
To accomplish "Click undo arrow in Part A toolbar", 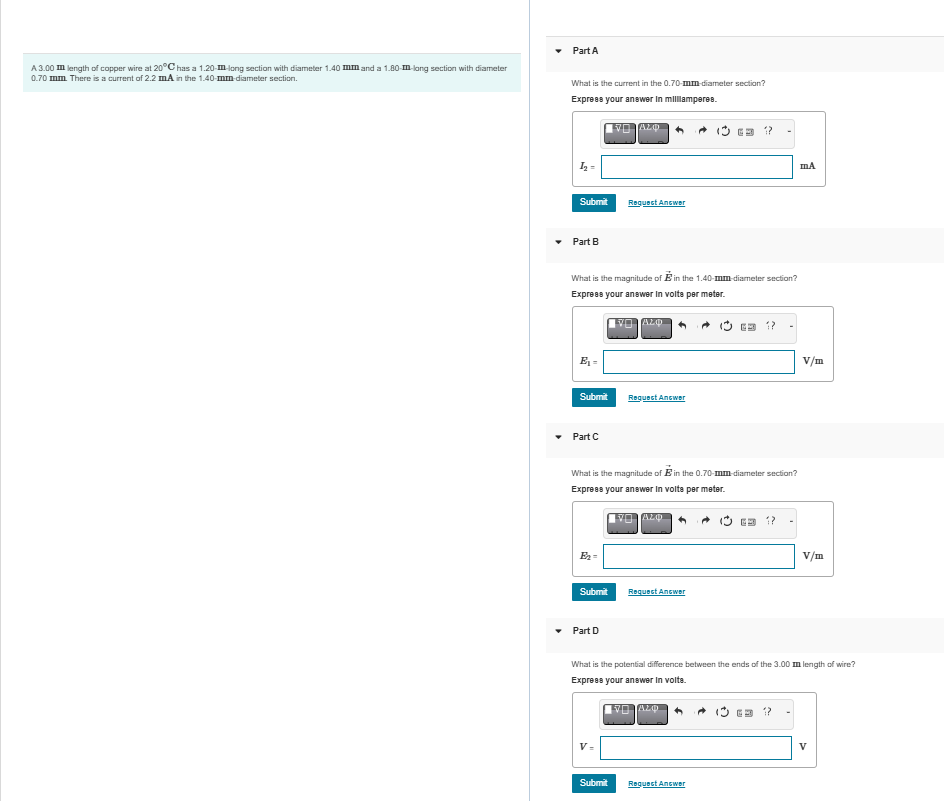I will [x=680, y=130].
